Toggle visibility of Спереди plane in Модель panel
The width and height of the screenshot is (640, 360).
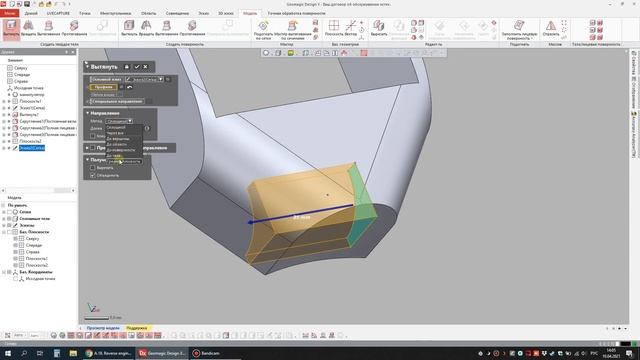point(16,245)
